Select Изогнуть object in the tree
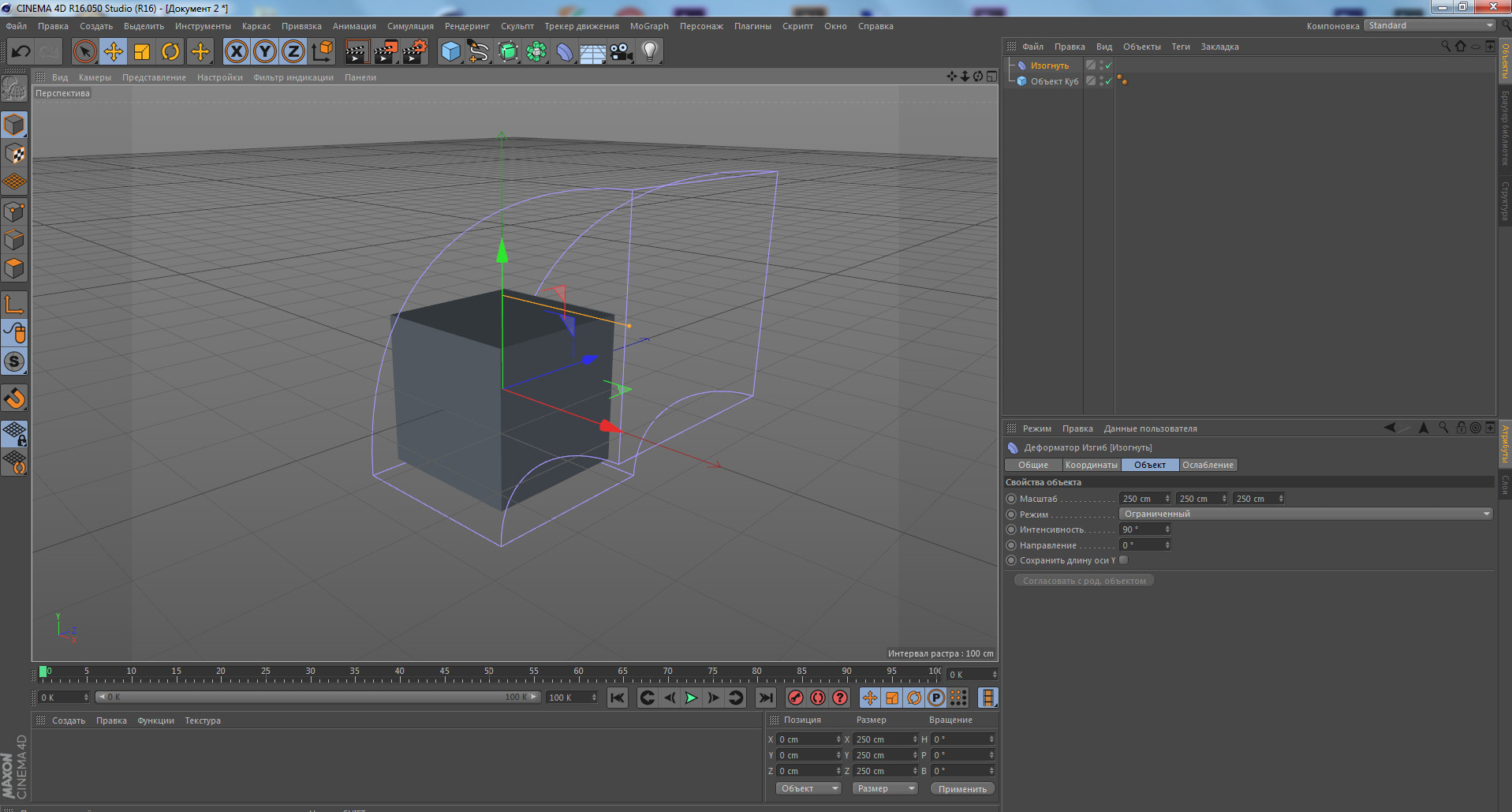Viewport: 1512px width, 812px height. (1049, 65)
